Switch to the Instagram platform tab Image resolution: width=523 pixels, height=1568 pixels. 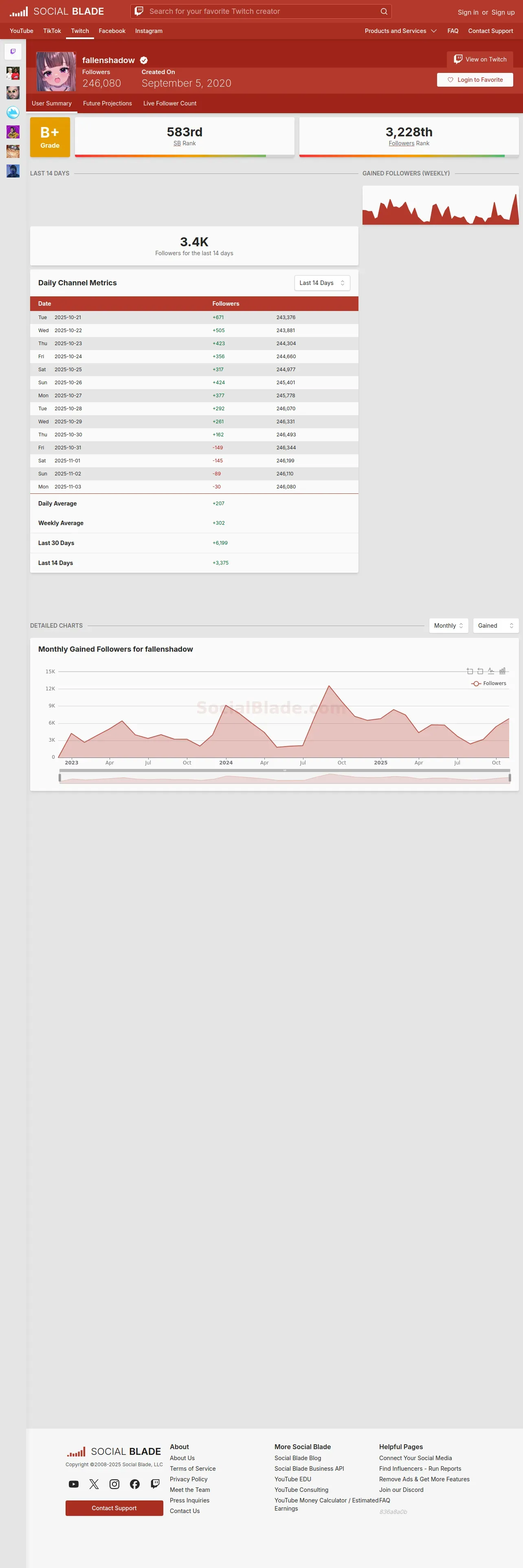click(149, 31)
